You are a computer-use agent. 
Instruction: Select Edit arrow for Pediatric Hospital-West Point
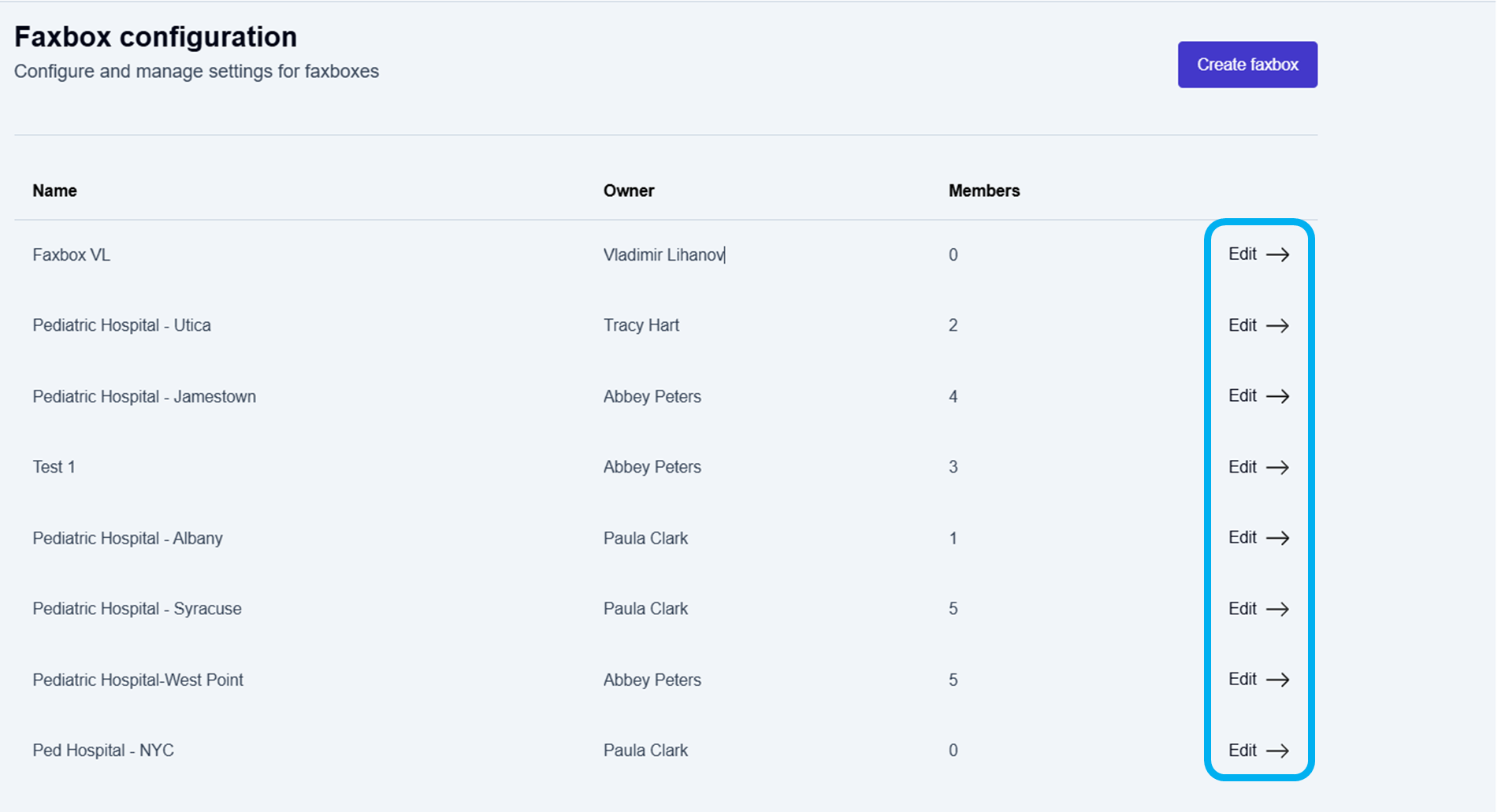1258,680
